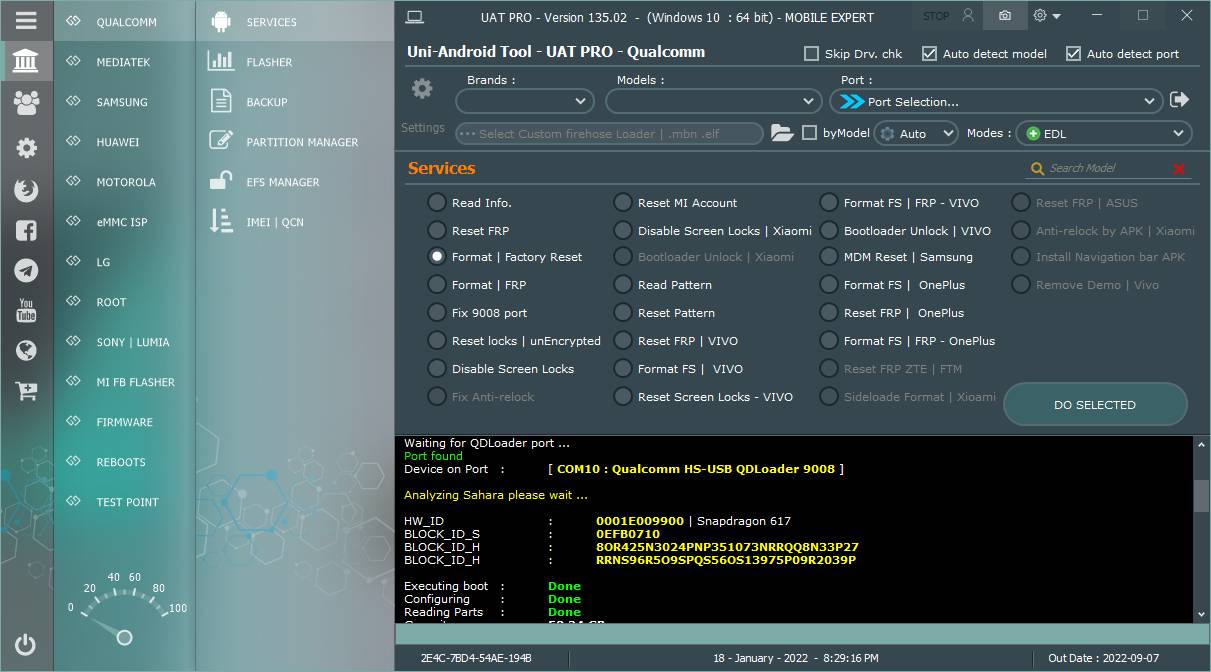
Task: Open the Firefox browser icon
Action: click(x=26, y=190)
